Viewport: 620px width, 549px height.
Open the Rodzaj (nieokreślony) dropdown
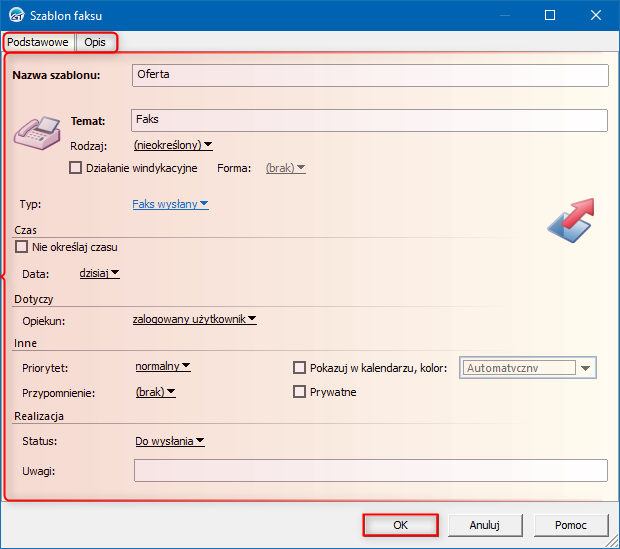click(173, 145)
